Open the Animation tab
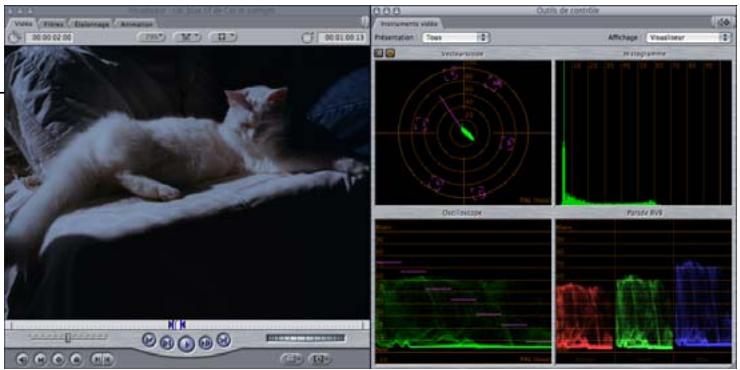 click(x=135, y=23)
